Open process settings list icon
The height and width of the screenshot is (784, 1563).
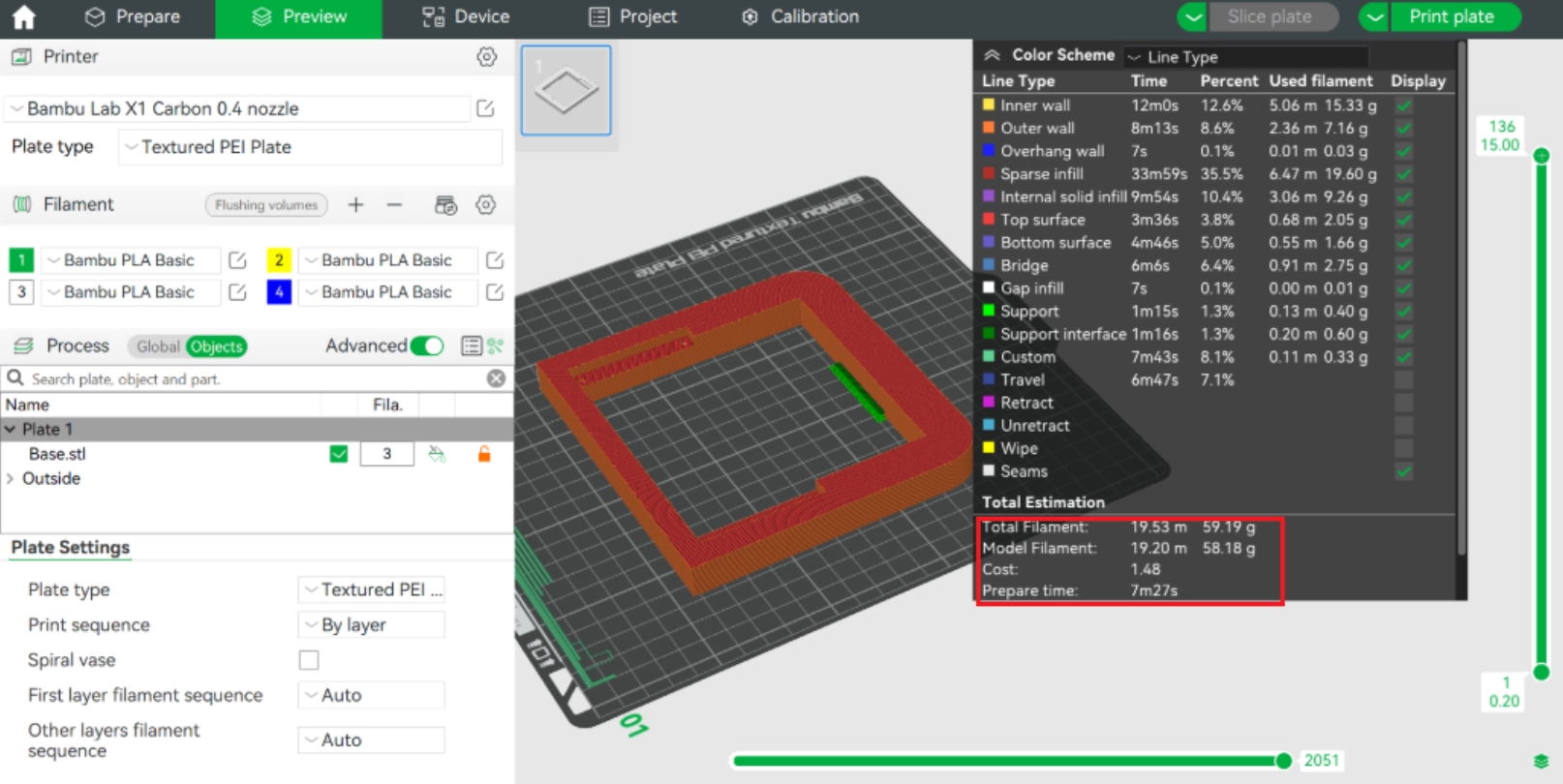pos(472,346)
